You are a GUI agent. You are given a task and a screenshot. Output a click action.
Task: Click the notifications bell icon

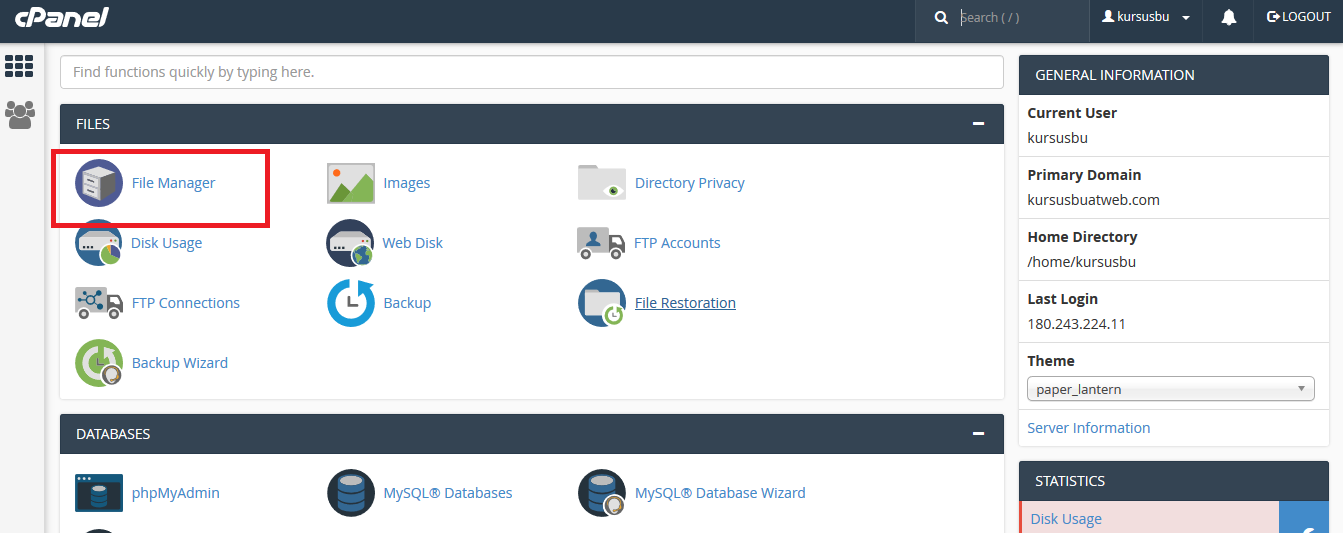pyautogui.click(x=1229, y=17)
